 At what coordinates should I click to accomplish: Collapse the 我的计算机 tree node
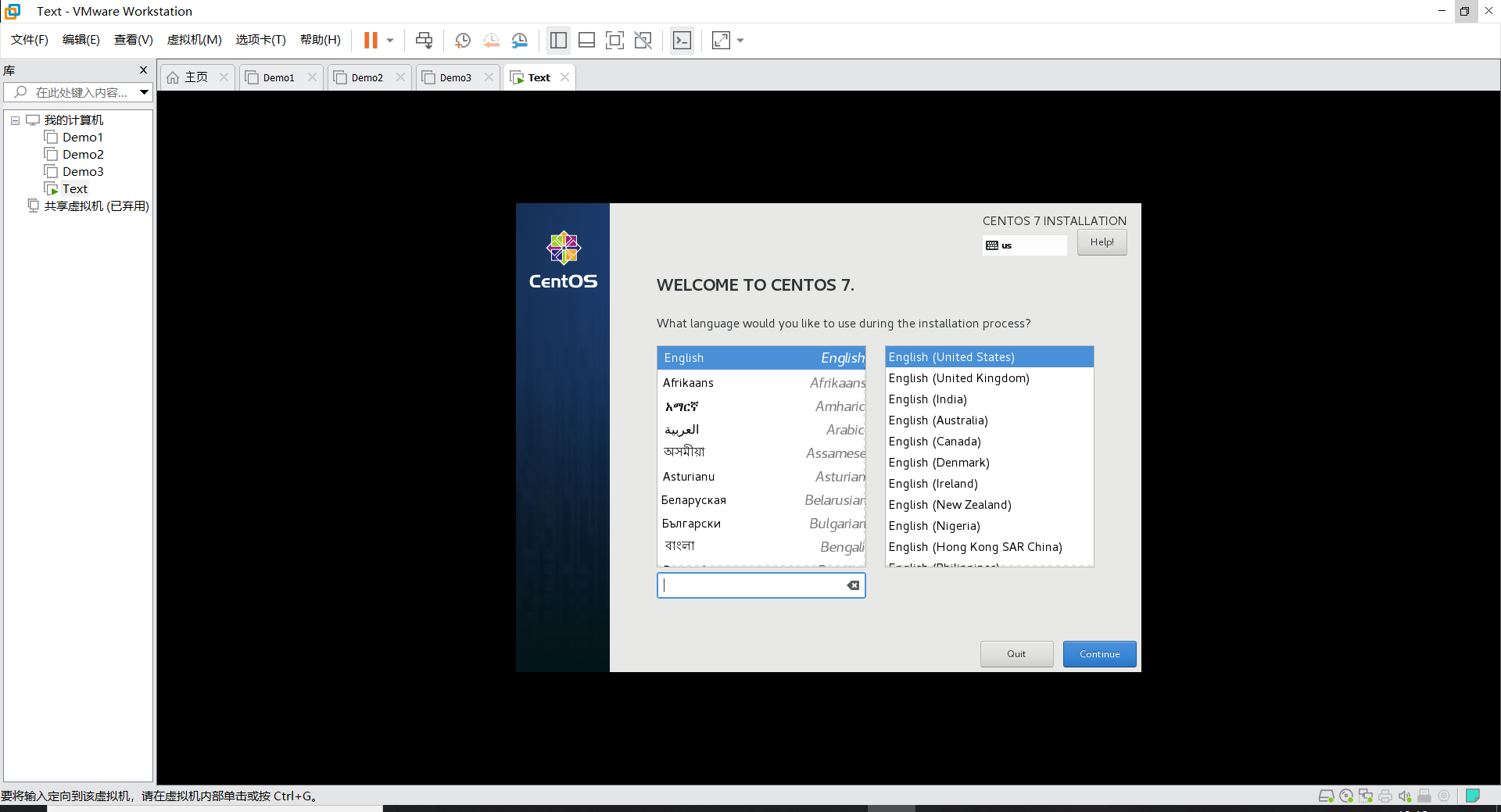(x=15, y=120)
